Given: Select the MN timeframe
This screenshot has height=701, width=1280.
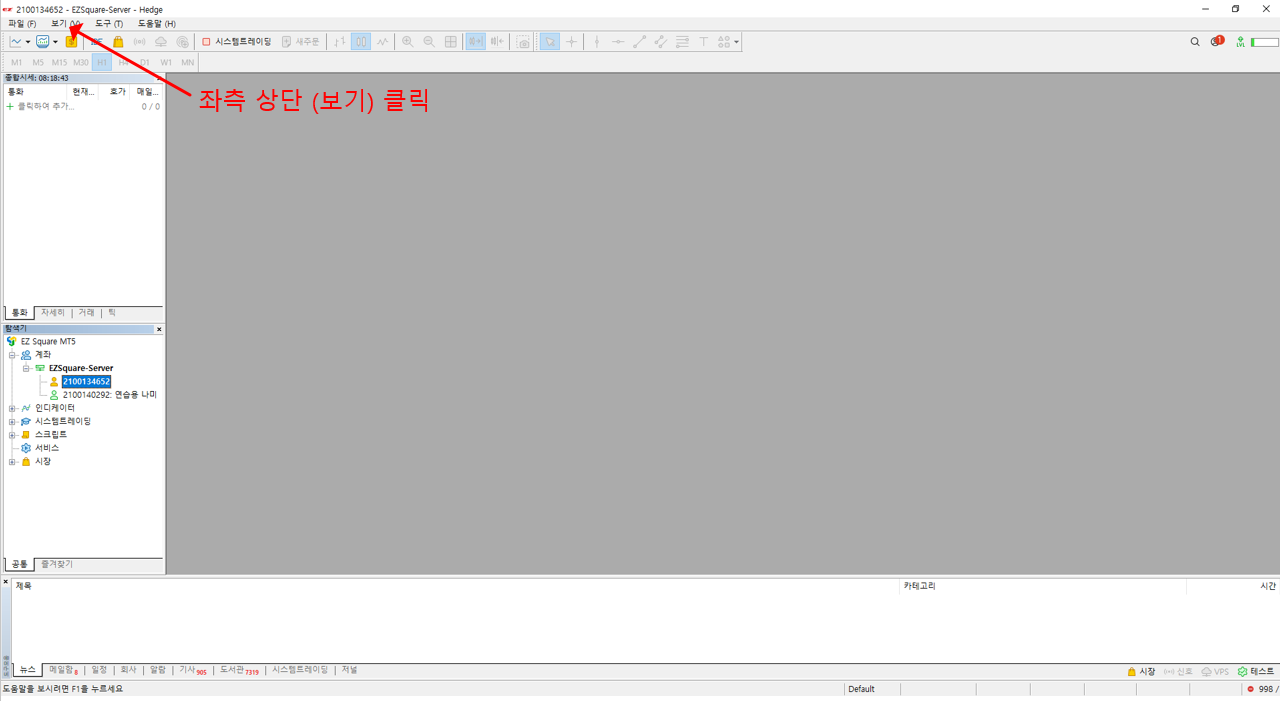Looking at the screenshot, I should (187, 62).
